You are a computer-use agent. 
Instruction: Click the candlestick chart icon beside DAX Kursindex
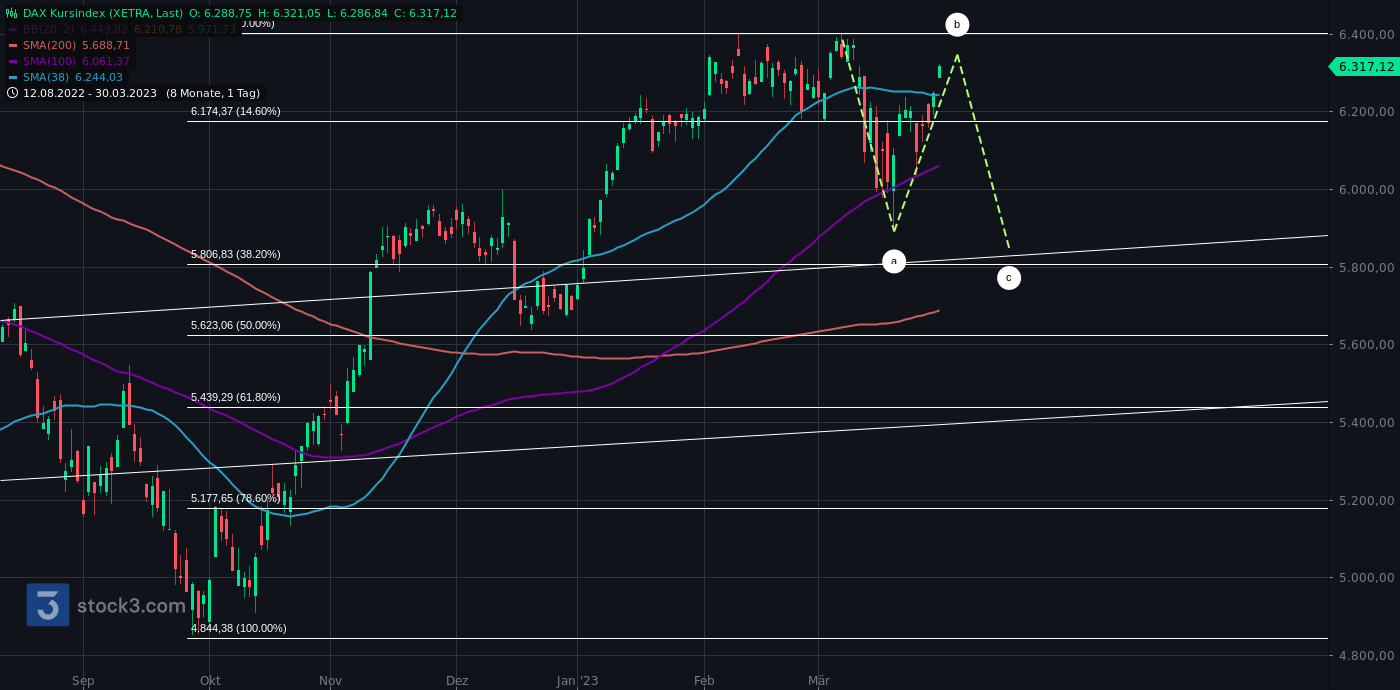click(x=11, y=13)
